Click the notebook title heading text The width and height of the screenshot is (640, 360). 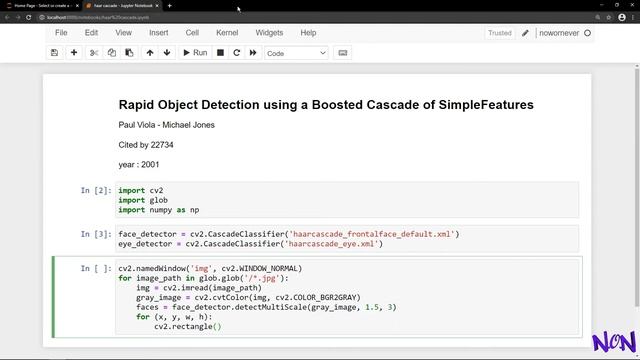click(326, 105)
